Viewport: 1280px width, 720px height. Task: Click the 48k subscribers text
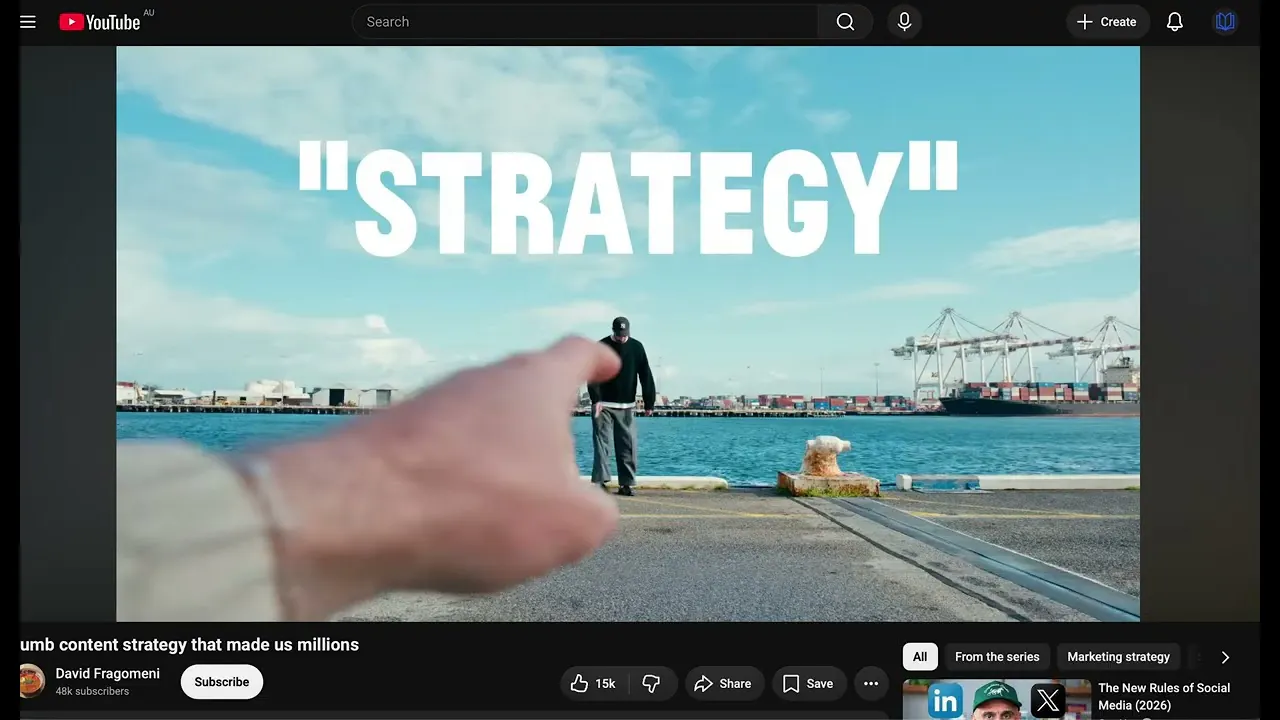click(92, 692)
